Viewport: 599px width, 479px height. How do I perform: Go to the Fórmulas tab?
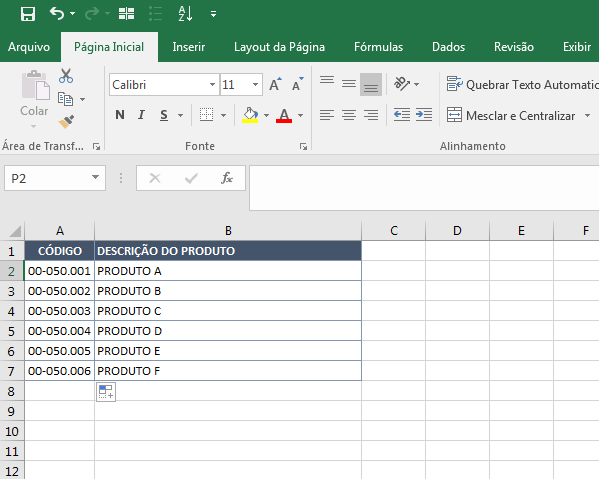coord(378,47)
